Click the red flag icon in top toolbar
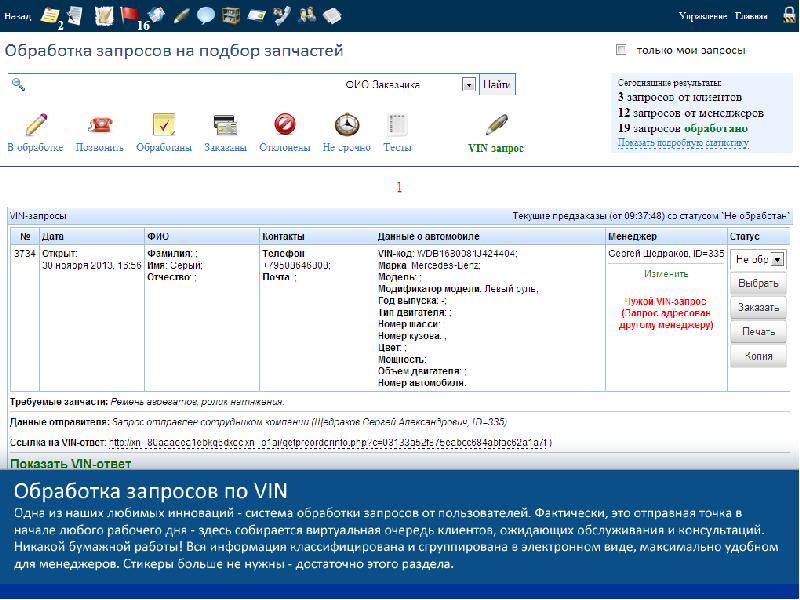The width and height of the screenshot is (800, 600). click(129, 14)
